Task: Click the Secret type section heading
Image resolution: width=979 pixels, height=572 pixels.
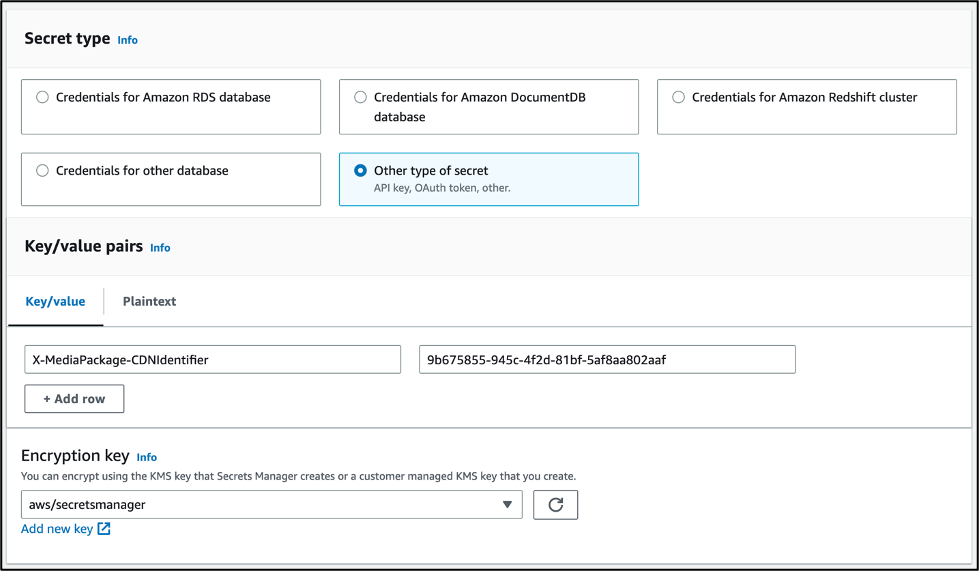Action: tap(67, 39)
